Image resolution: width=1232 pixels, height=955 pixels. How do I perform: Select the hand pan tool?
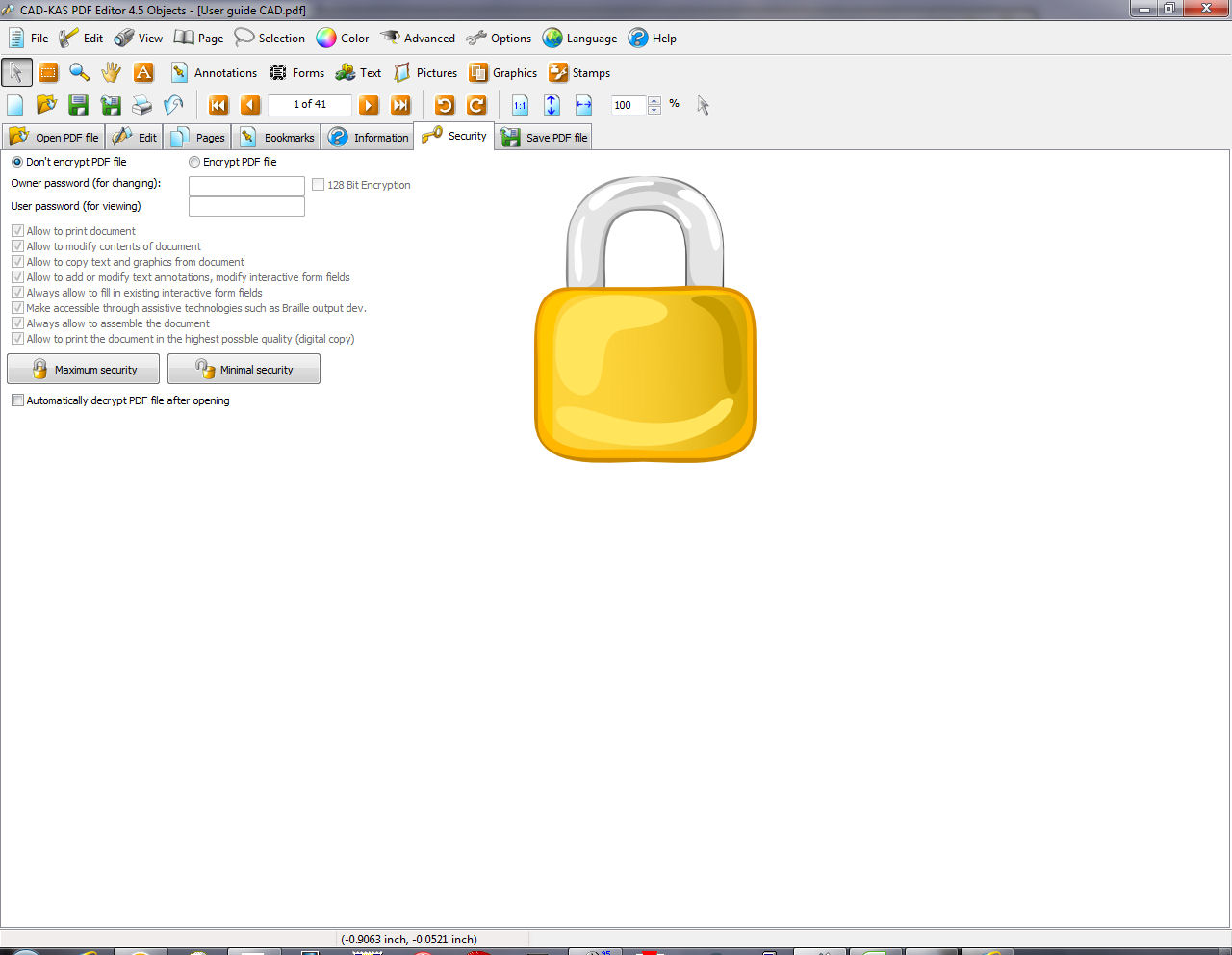point(112,72)
